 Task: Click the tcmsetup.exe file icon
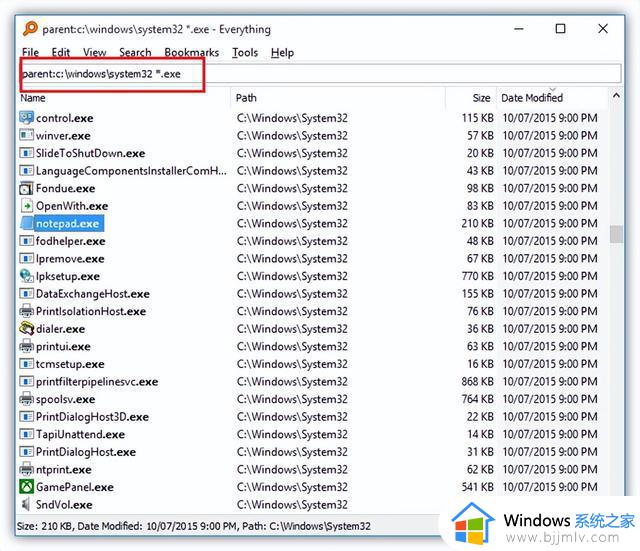pos(27,364)
